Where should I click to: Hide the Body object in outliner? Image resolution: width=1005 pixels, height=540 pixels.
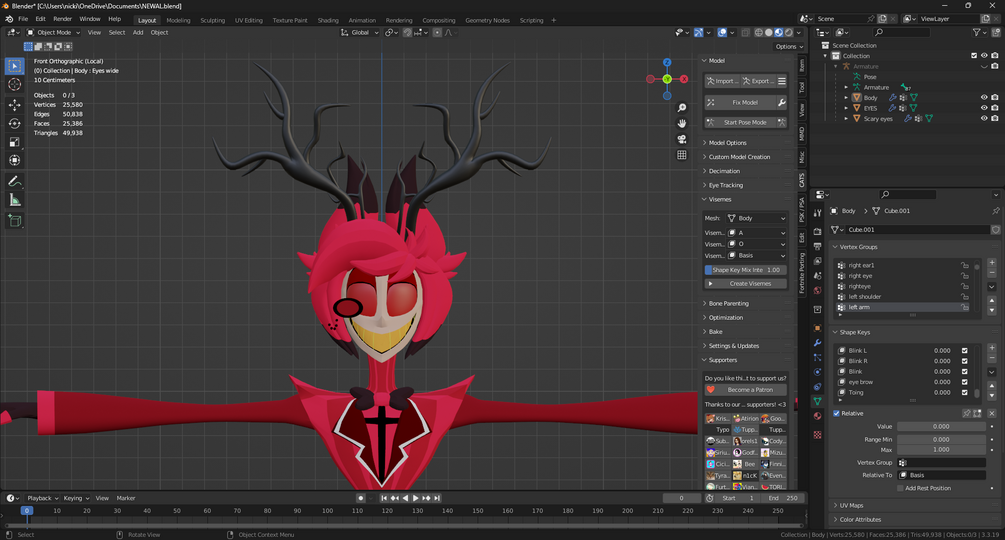pyautogui.click(x=984, y=98)
